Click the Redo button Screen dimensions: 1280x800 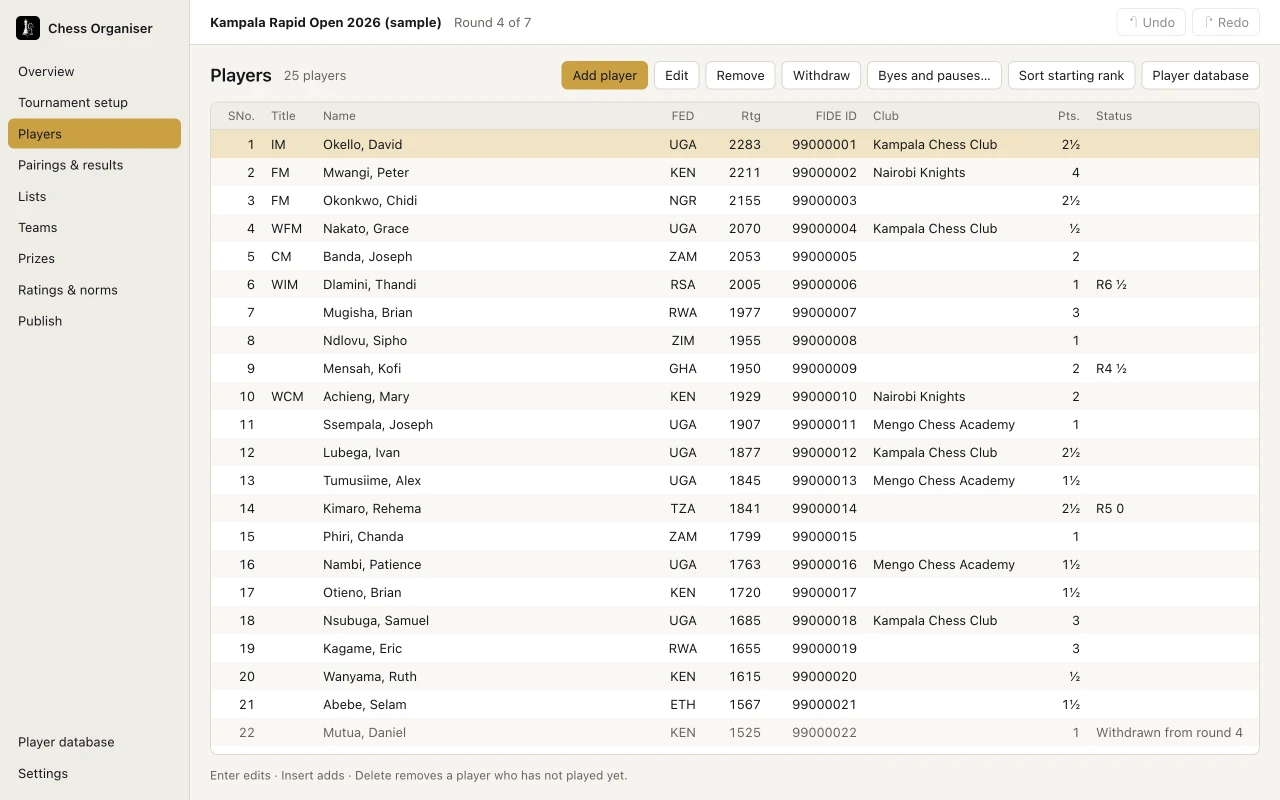[x=1226, y=22]
